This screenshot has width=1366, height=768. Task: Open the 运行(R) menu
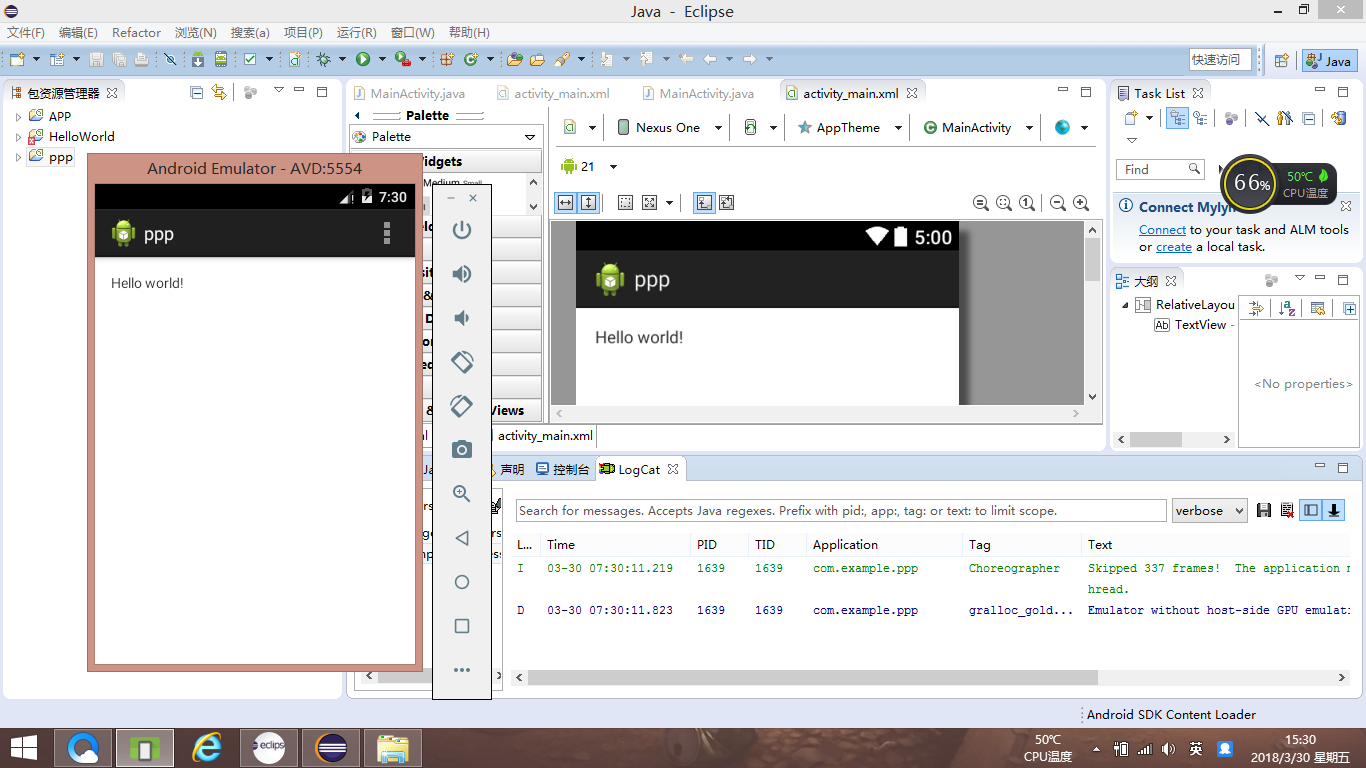[x=357, y=33]
